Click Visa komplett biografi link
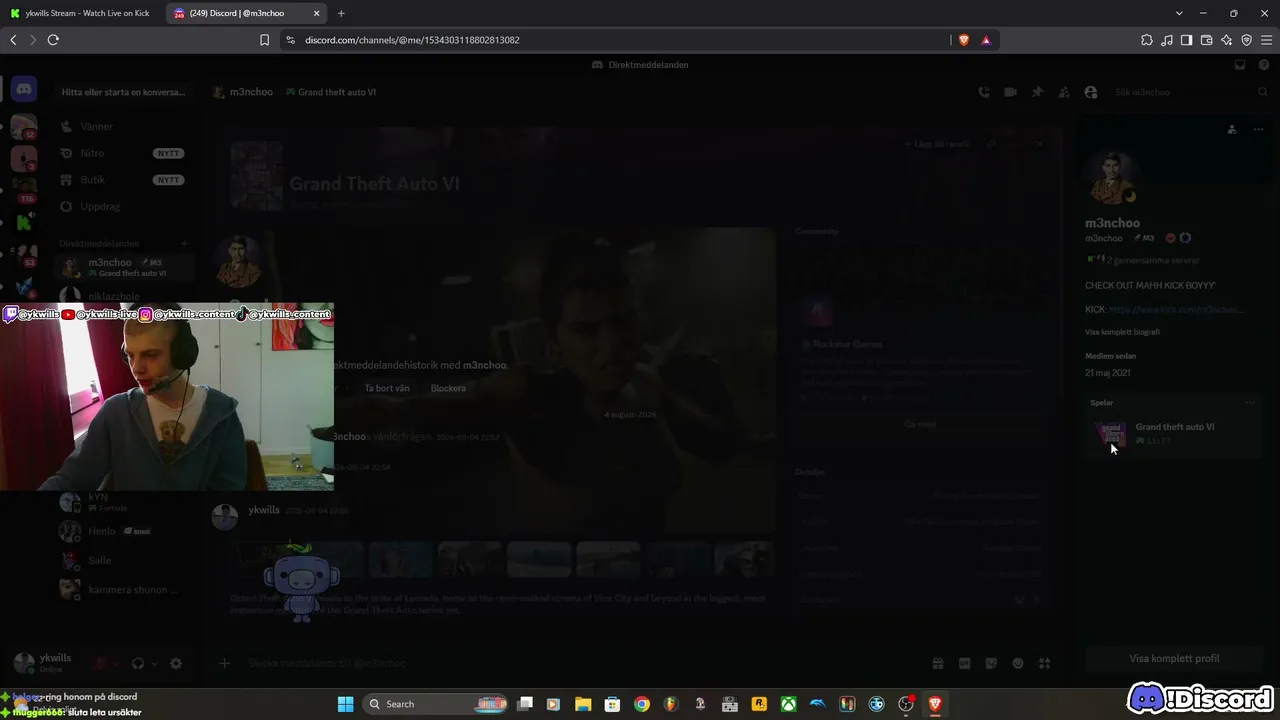Image resolution: width=1280 pixels, height=720 pixels. [x=1122, y=332]
